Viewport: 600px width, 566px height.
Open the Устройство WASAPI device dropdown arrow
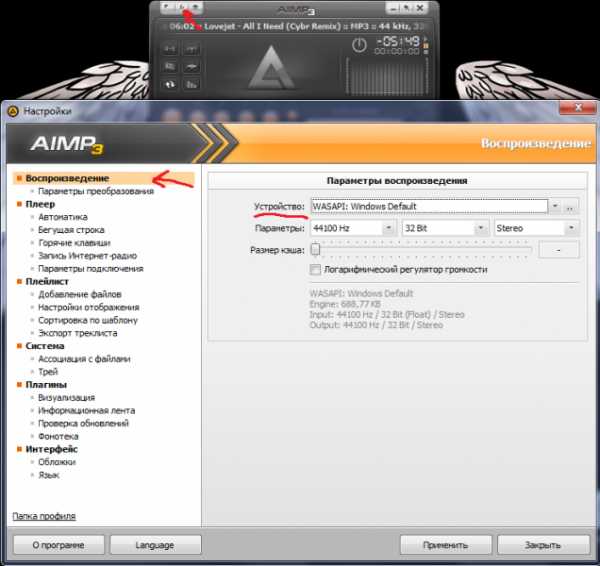pyautogui.click(x=554, y=206)
